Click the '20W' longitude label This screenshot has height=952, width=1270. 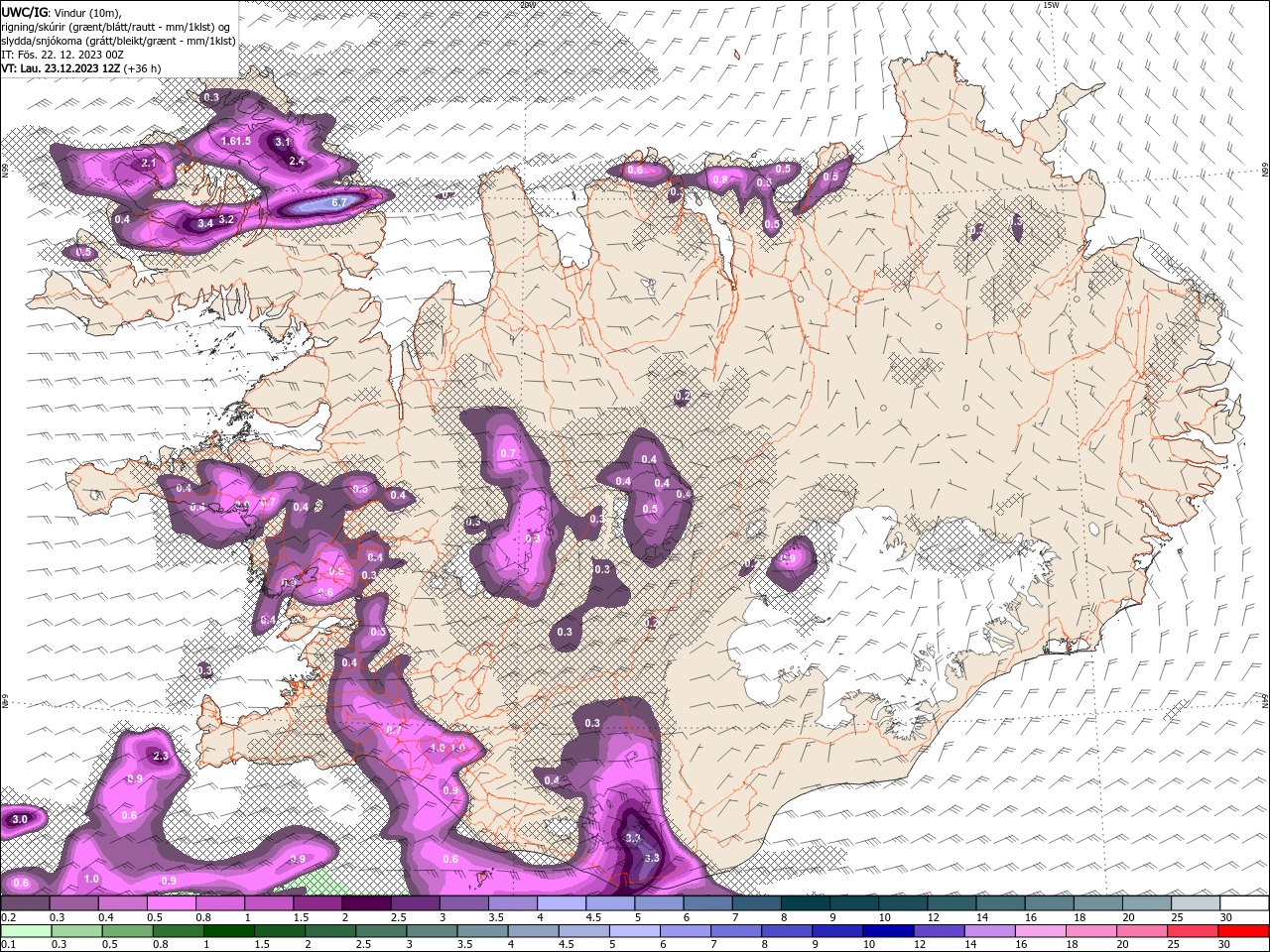527,5
